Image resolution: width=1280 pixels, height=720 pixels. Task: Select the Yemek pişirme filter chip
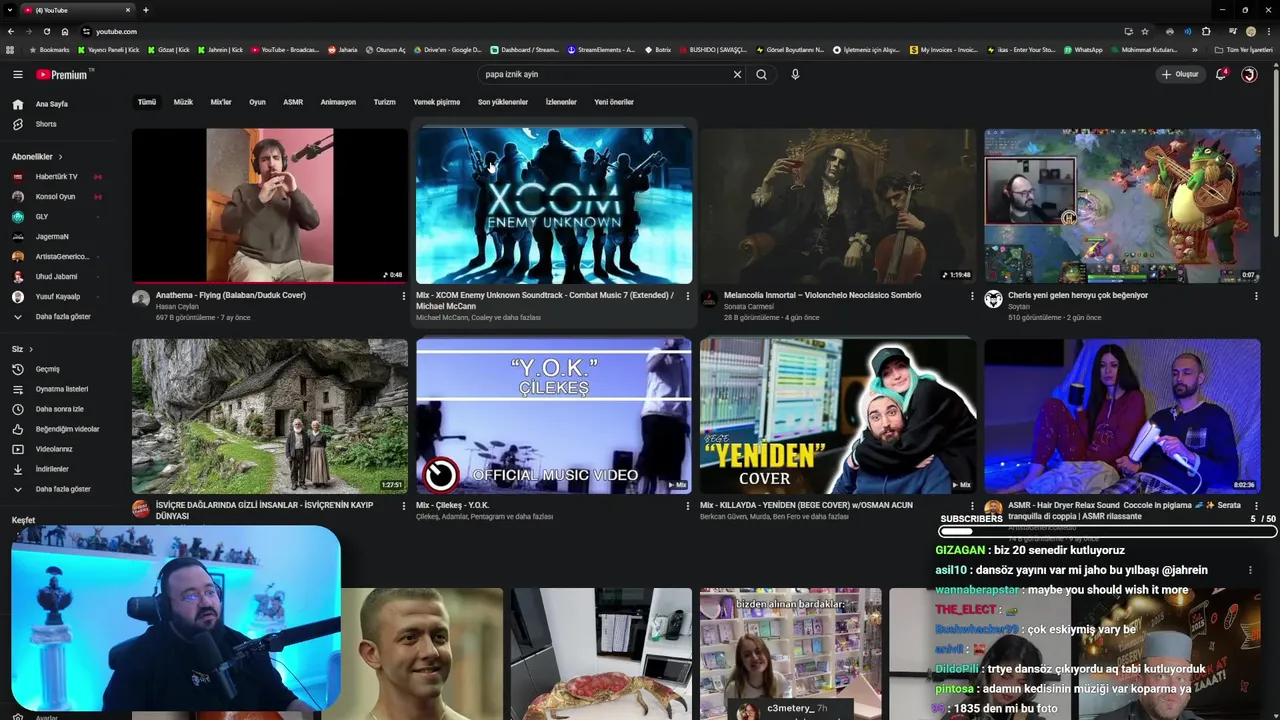coord(437,102)
